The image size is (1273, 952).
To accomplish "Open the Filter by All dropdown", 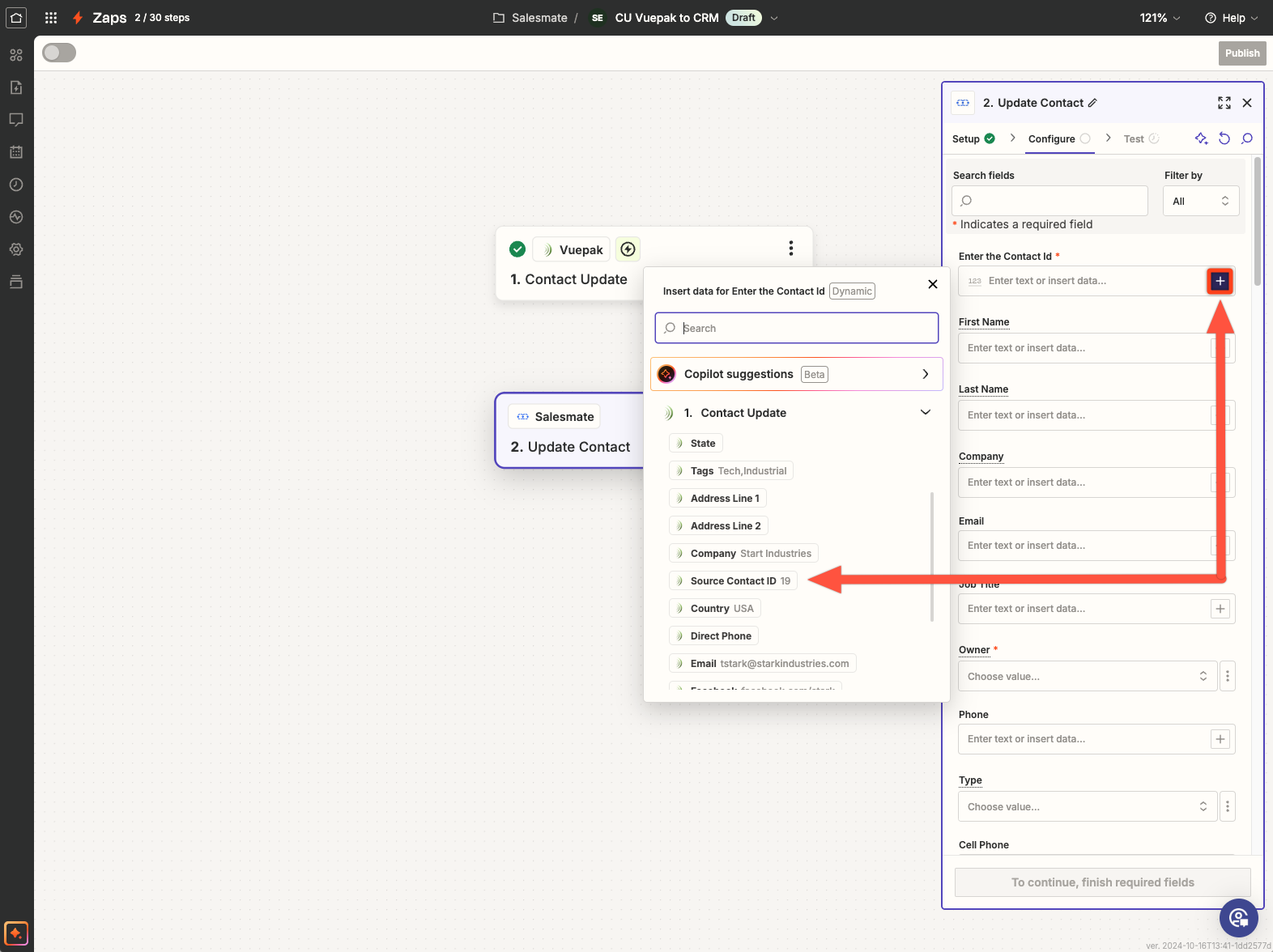I will click(x=1200, y=202).
